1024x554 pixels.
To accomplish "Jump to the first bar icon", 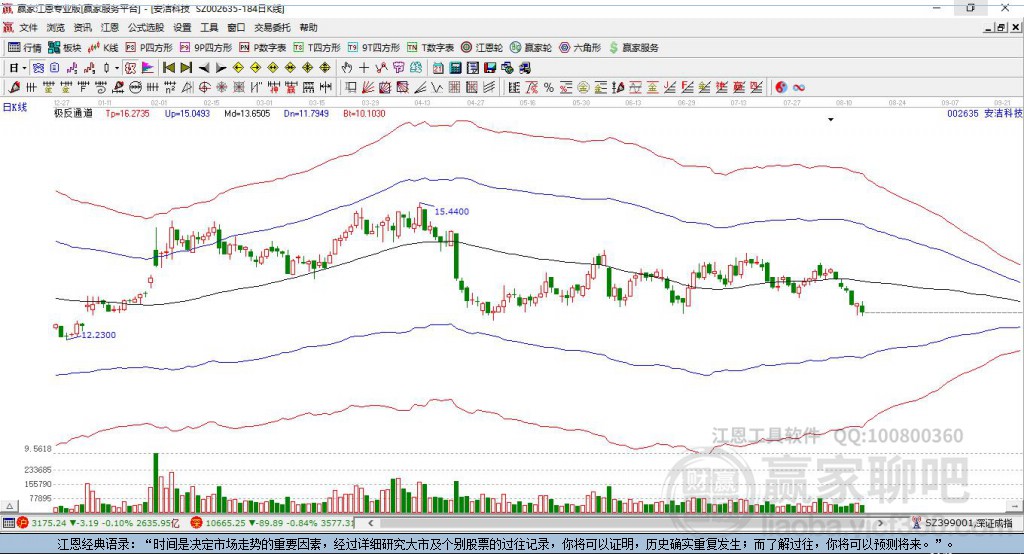I will [168, 68].
